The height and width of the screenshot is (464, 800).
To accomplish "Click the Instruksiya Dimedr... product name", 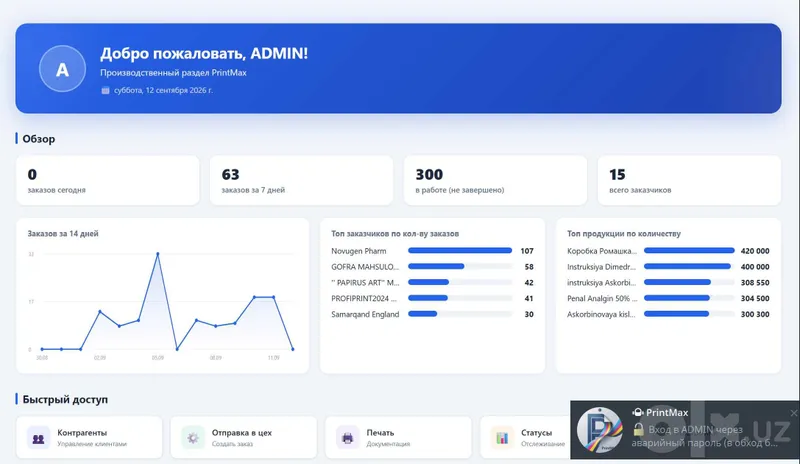I will (602, 267).
